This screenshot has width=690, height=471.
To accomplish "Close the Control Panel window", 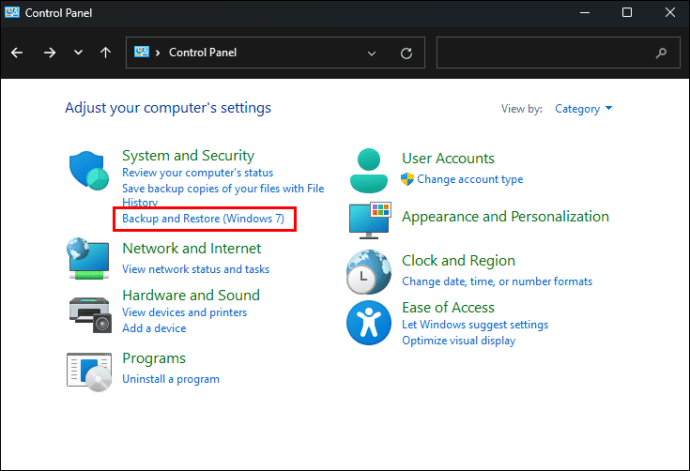I will click(x=670, y=12).
